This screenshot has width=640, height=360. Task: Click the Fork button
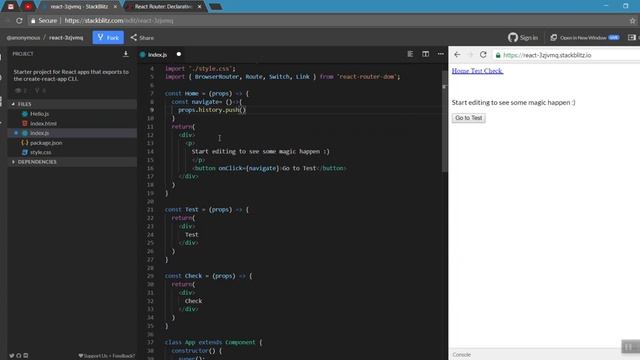click(x=108, y=38)
